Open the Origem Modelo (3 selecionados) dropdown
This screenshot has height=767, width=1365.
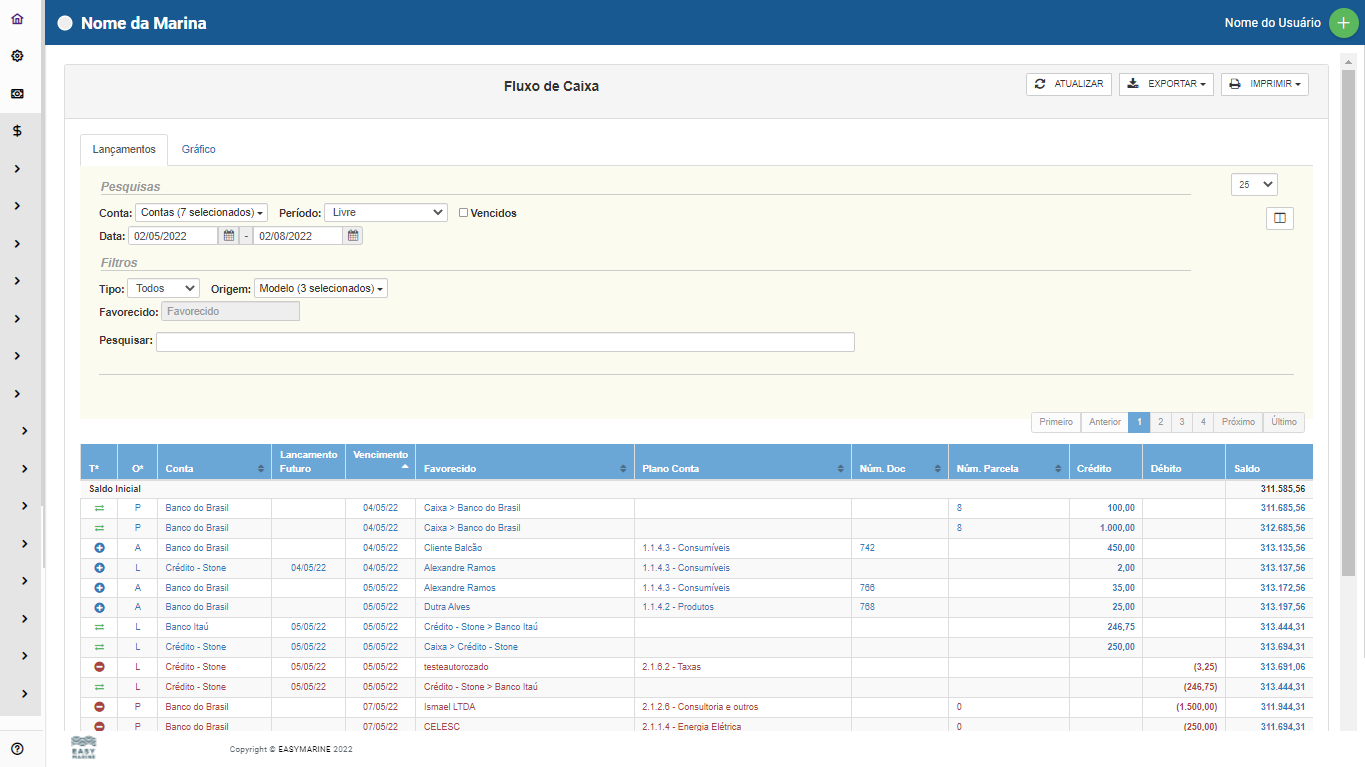[320, 288]
